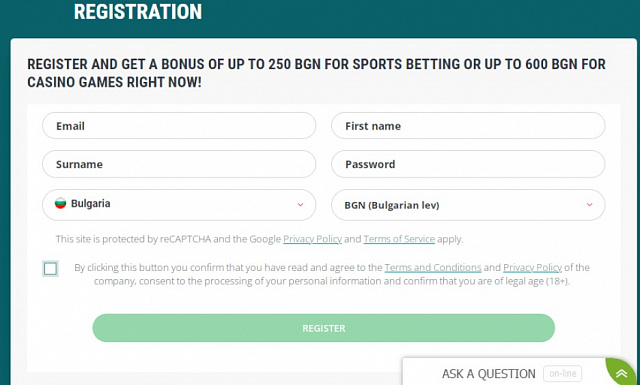The width and height of the screenshot is (640, 385).
Task: Open the Bulgaria country dropdown
Action: tap(179, 205)
